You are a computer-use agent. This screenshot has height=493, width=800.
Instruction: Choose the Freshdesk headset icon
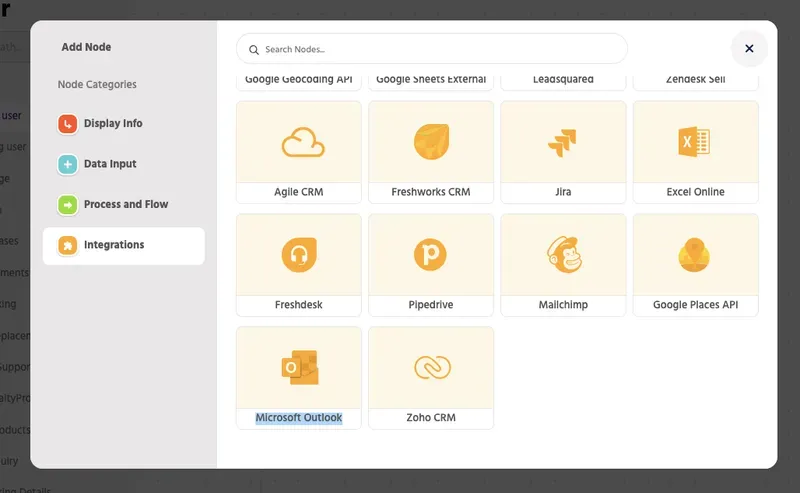pos(299,255)
